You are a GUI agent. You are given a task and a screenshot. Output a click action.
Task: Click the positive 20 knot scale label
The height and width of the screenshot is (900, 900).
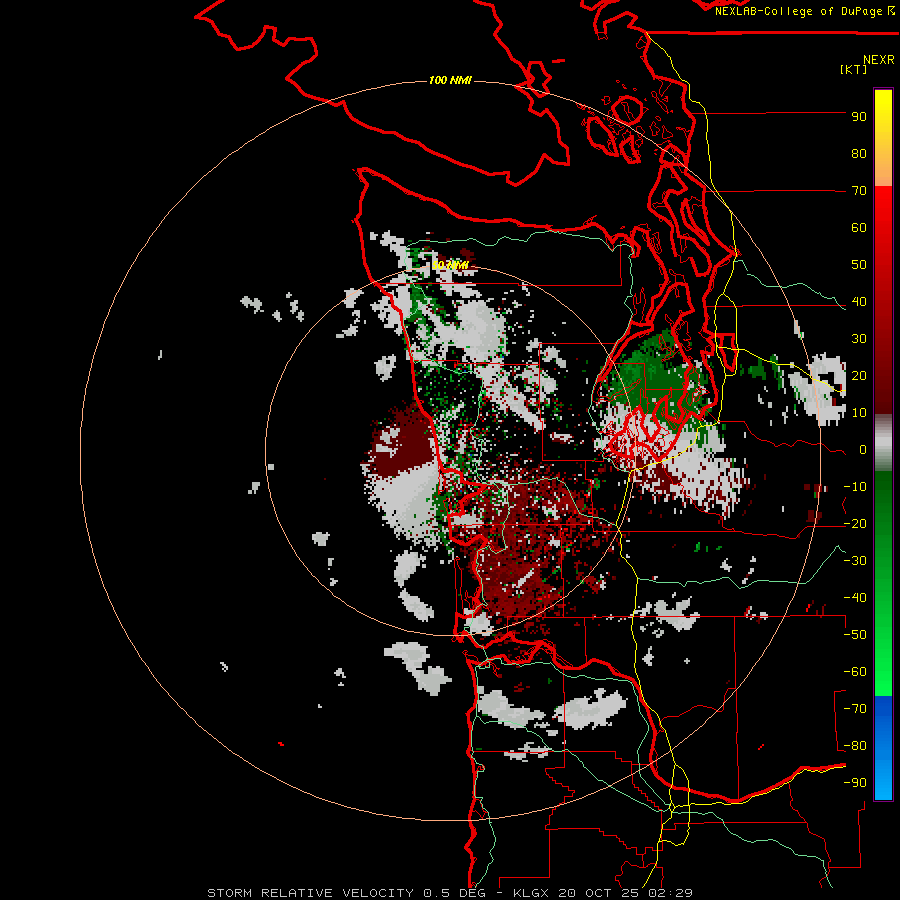tap(859, 375)
